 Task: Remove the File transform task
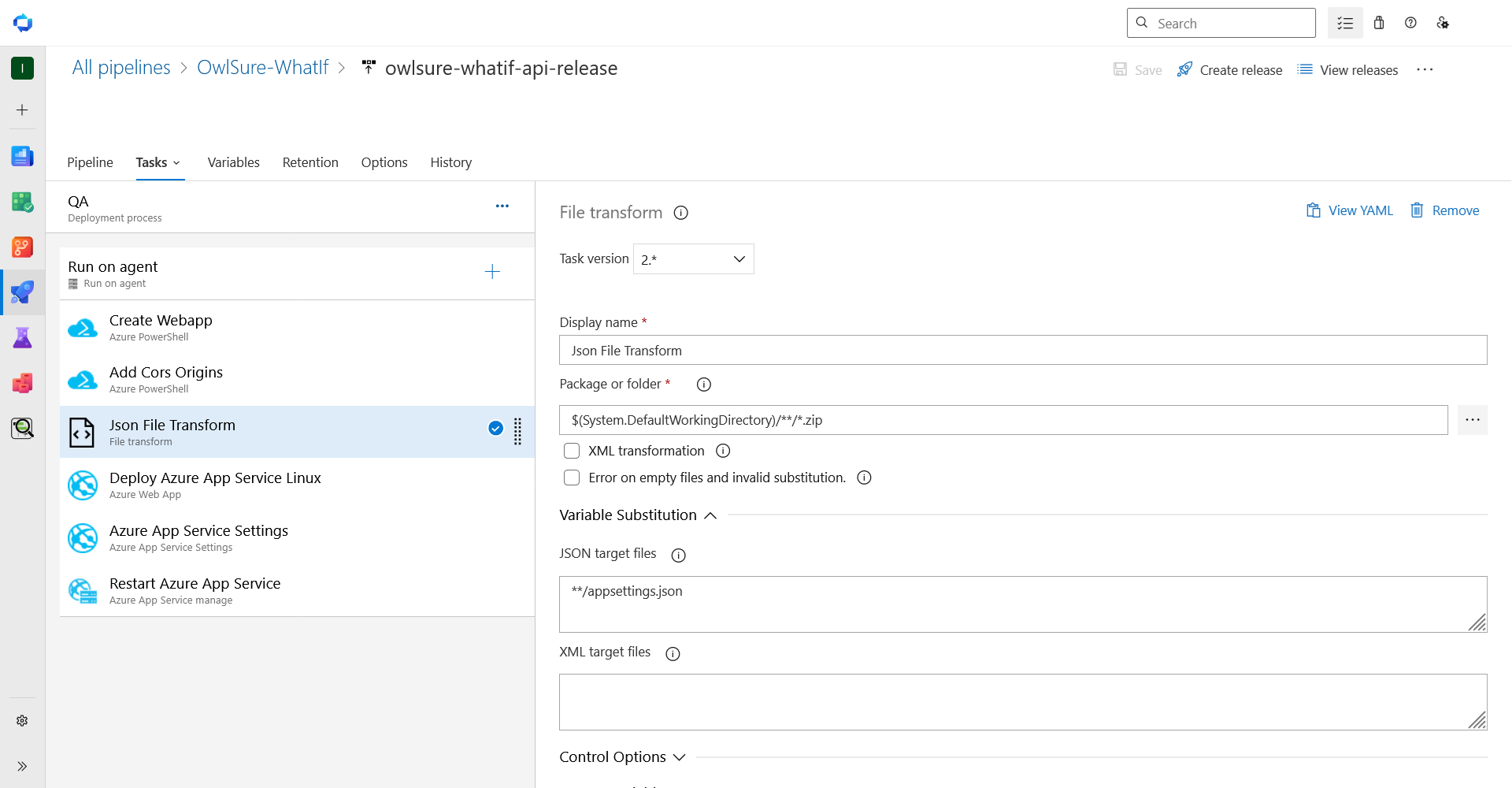point(1444,210)
